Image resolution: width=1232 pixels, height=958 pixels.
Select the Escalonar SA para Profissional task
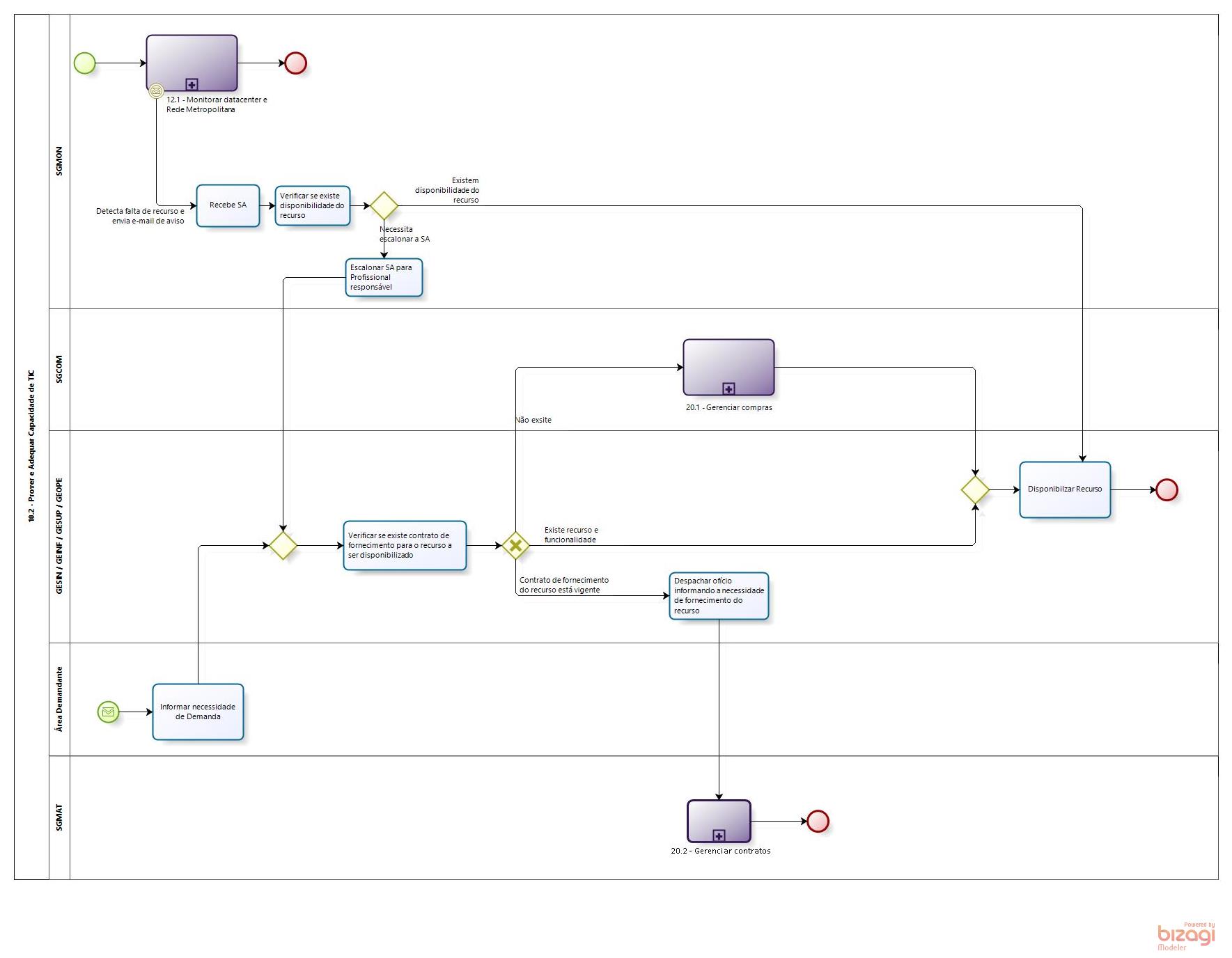tap(384, 277)
